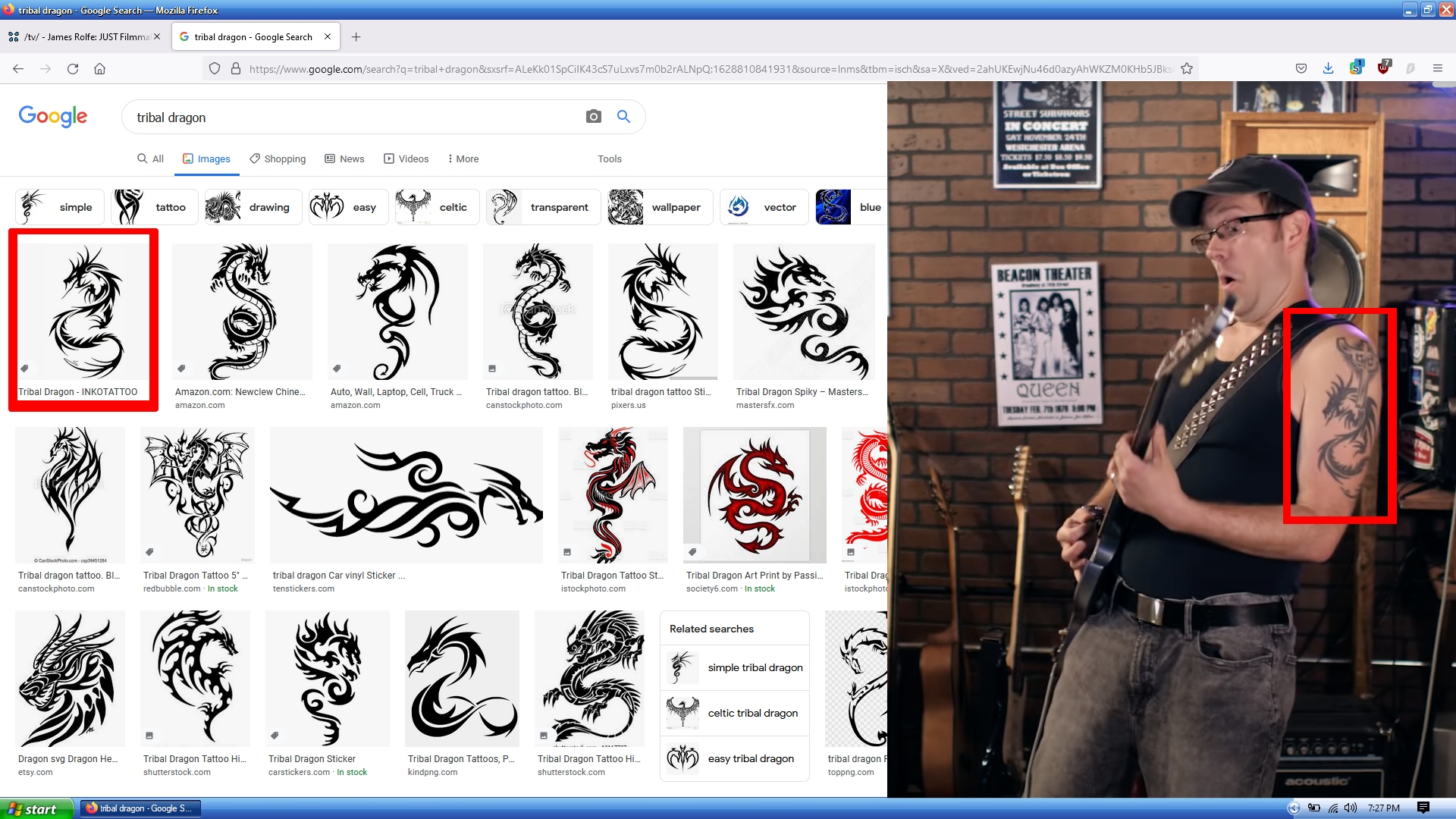Filter images by the wallpaper chip
1456x819 pixels.
click(x=660, y=207)
